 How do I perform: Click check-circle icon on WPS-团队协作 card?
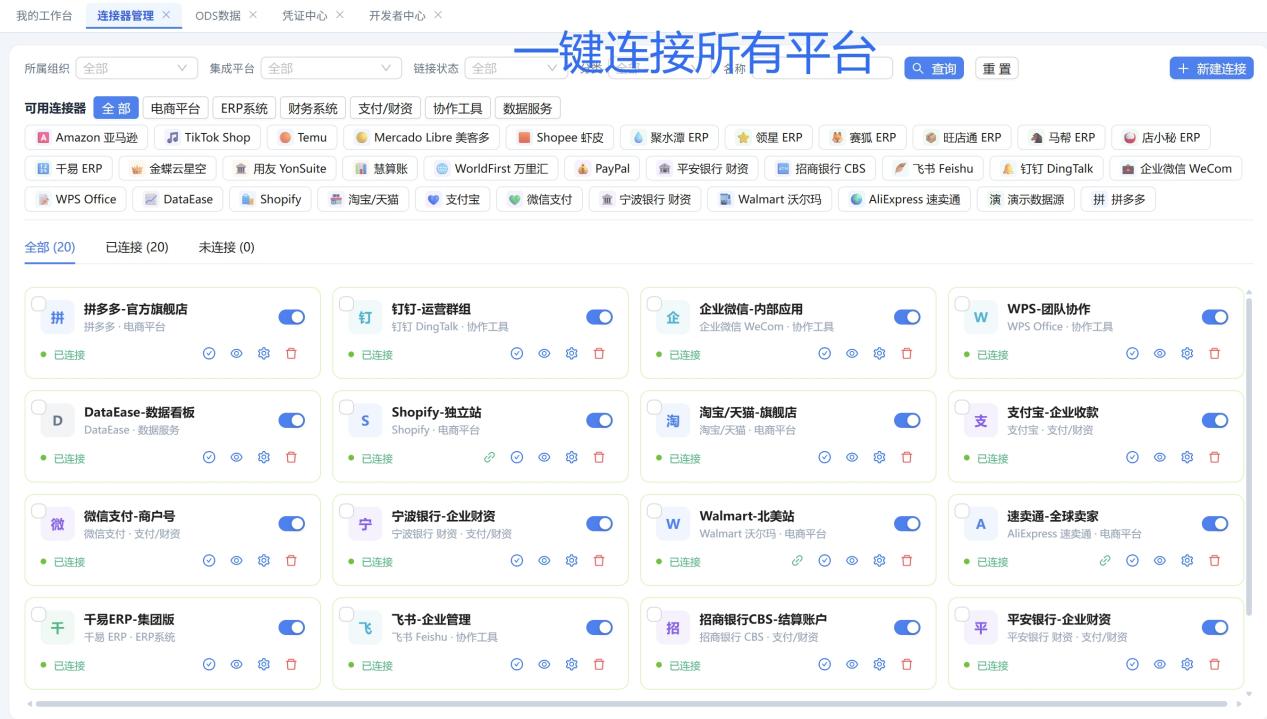tap(1132, 353)
